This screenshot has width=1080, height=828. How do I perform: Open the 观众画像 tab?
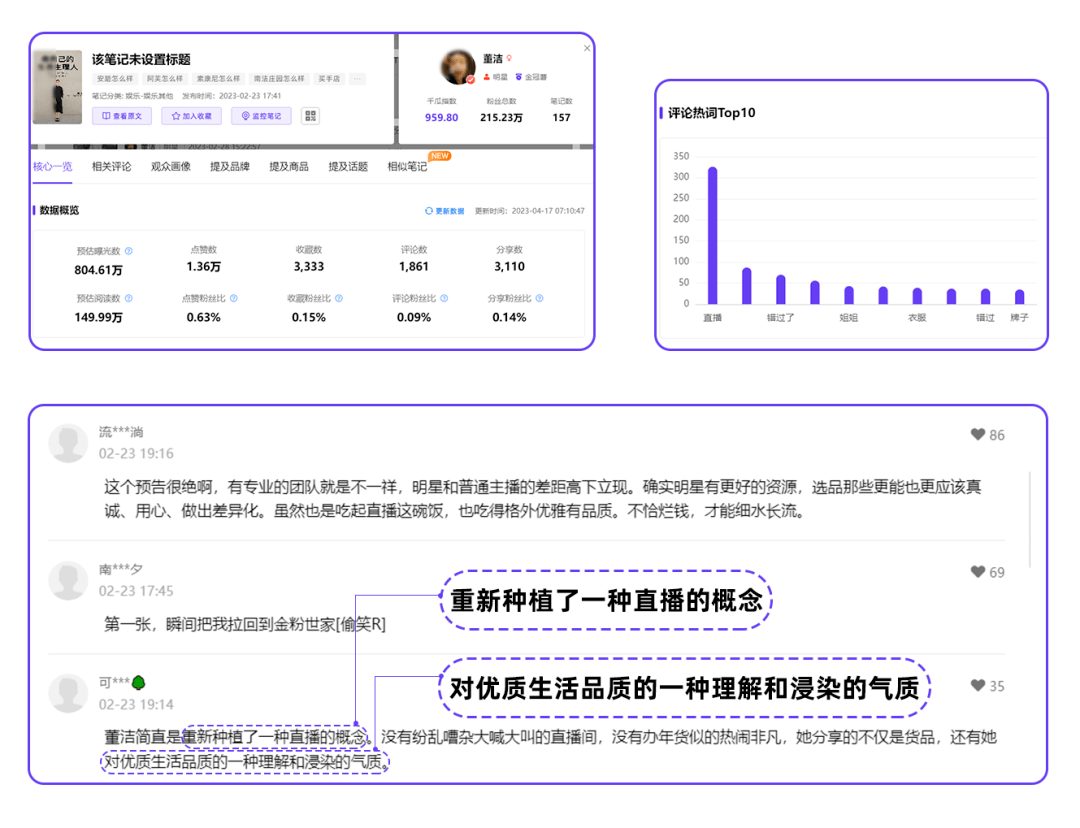click(x=171, y=167)
